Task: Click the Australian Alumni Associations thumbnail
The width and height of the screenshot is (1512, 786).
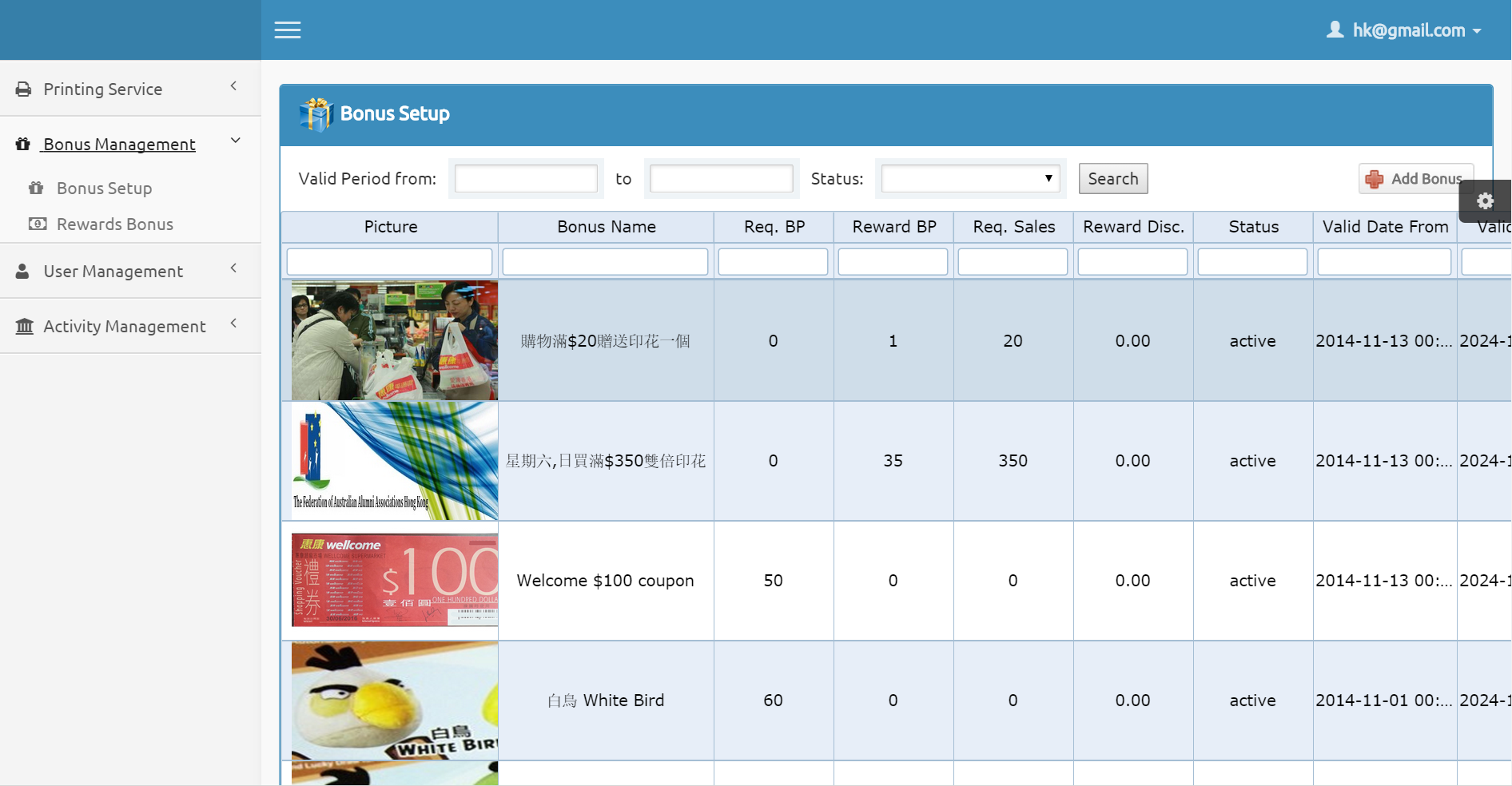Action: (x=395, y=461)
